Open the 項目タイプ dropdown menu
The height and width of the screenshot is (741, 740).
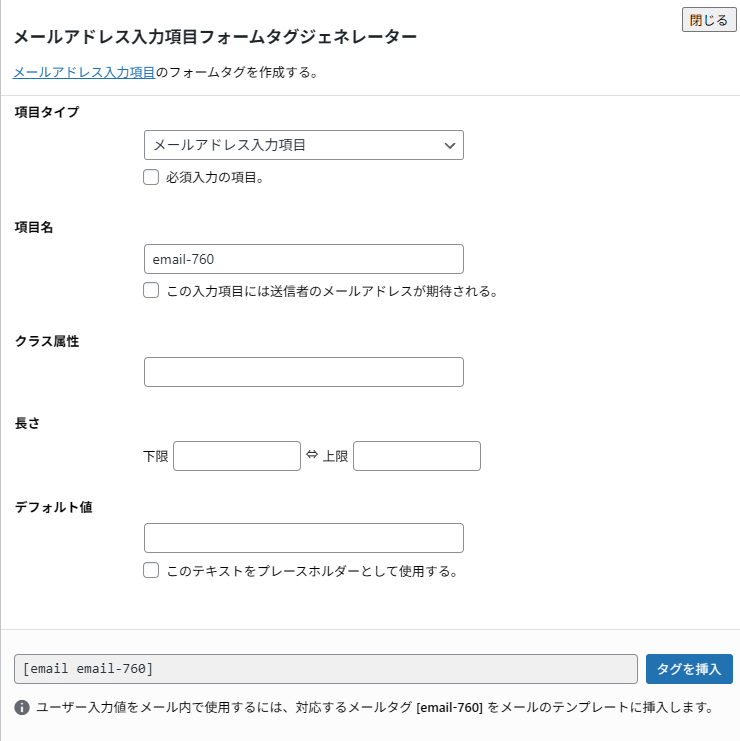(x=303, y=145)
